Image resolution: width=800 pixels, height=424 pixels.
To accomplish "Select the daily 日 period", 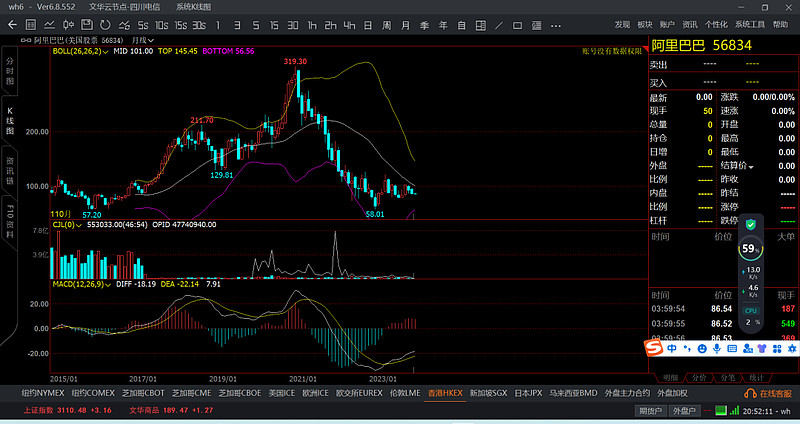I will [x=368, y=25].
